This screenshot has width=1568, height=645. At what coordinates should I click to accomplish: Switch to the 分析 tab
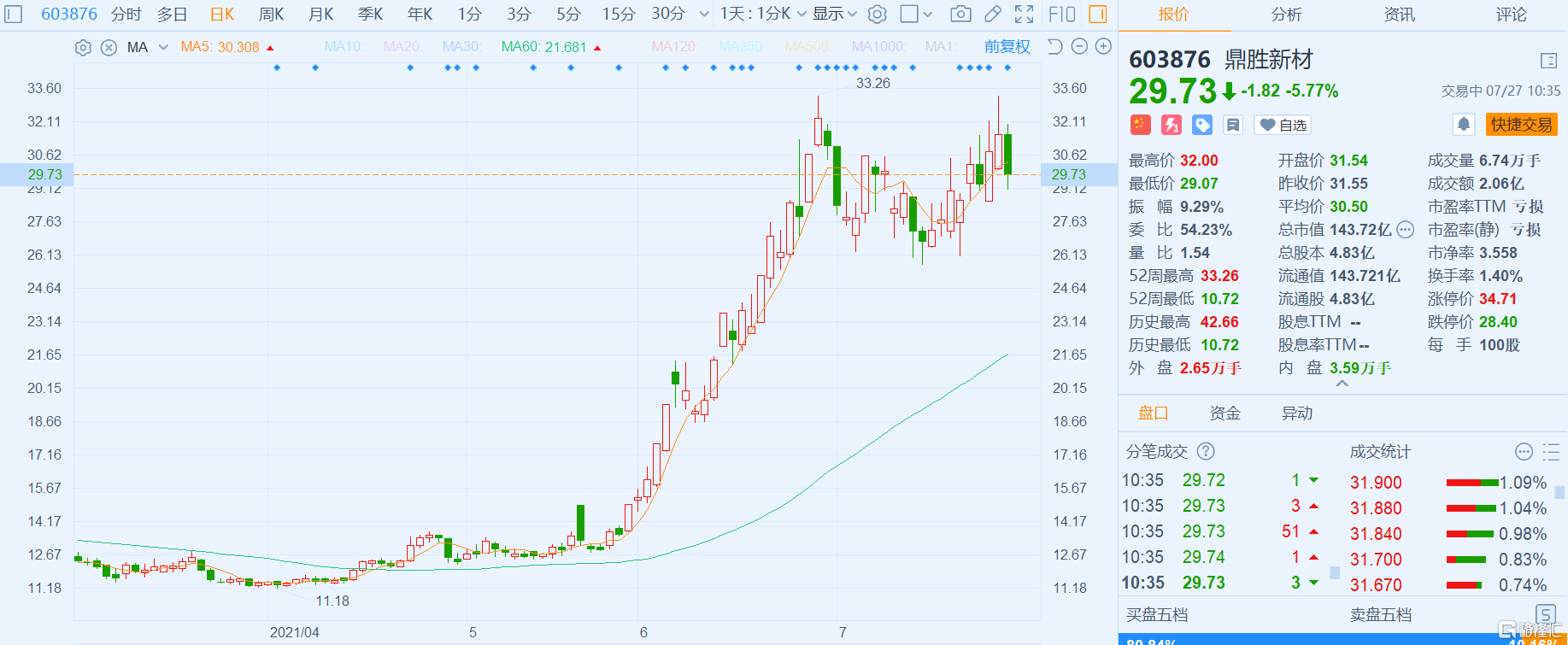coord(1287,15)
